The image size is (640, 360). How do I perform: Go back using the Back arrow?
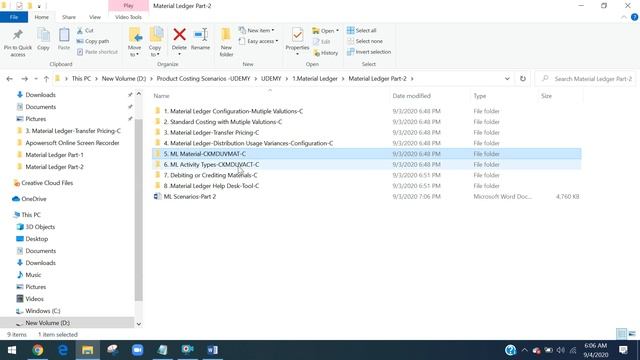[9, 79]
